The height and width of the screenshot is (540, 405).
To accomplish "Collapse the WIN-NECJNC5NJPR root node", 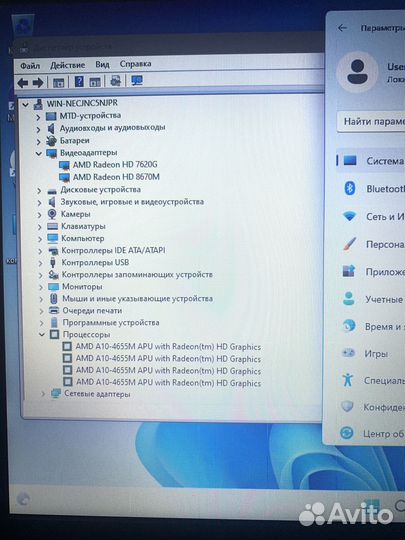I will 25,105.
